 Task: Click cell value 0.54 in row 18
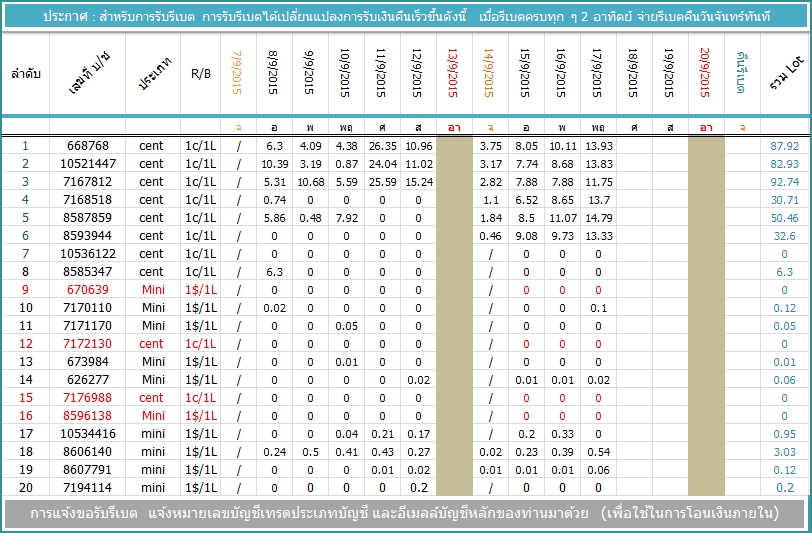point(599,452)
